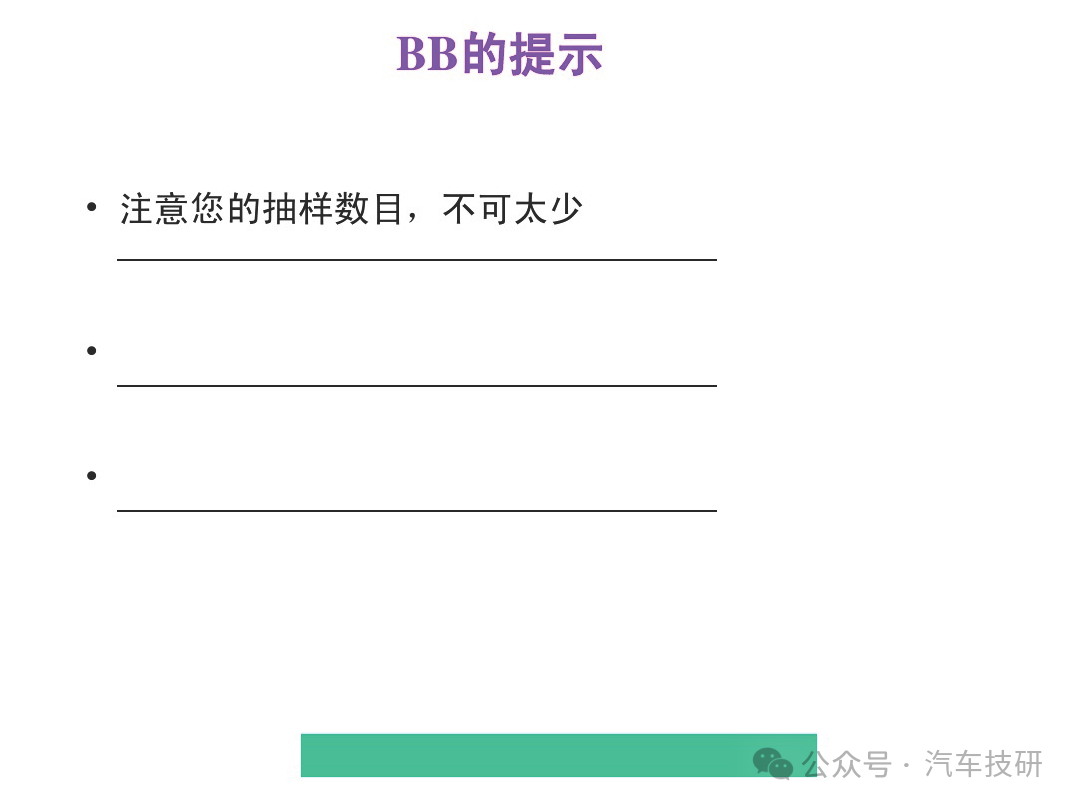Screen dimensions: 1076x807
Task: Click the 公众号 watermark text
Action: click(x=847, y=764)
